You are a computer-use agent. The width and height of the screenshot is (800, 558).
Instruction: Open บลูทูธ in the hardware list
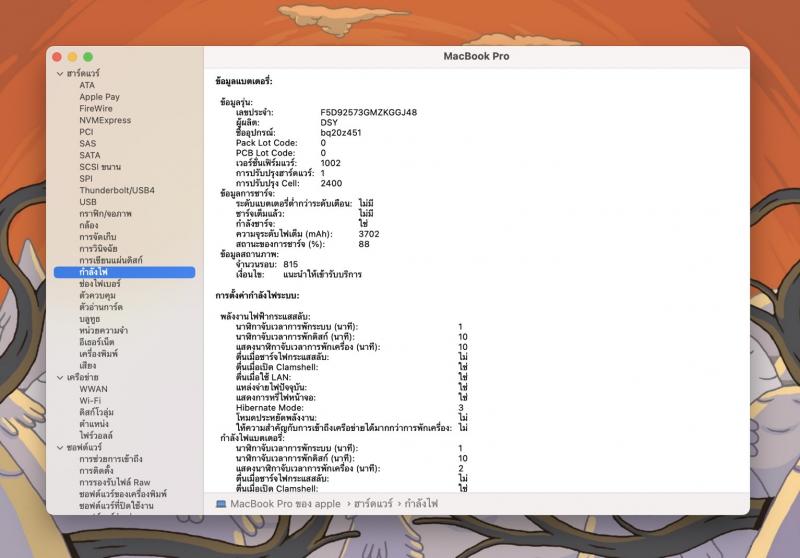tap(89, 319)
